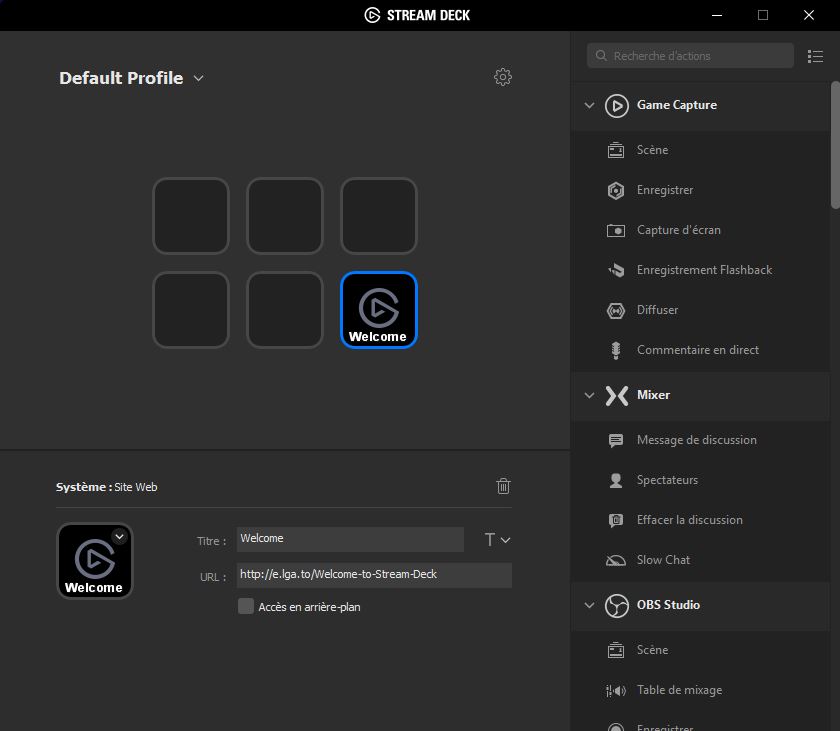
Task: Select the Enregistrement Flashback icon
Action: (x=616, y=270)
